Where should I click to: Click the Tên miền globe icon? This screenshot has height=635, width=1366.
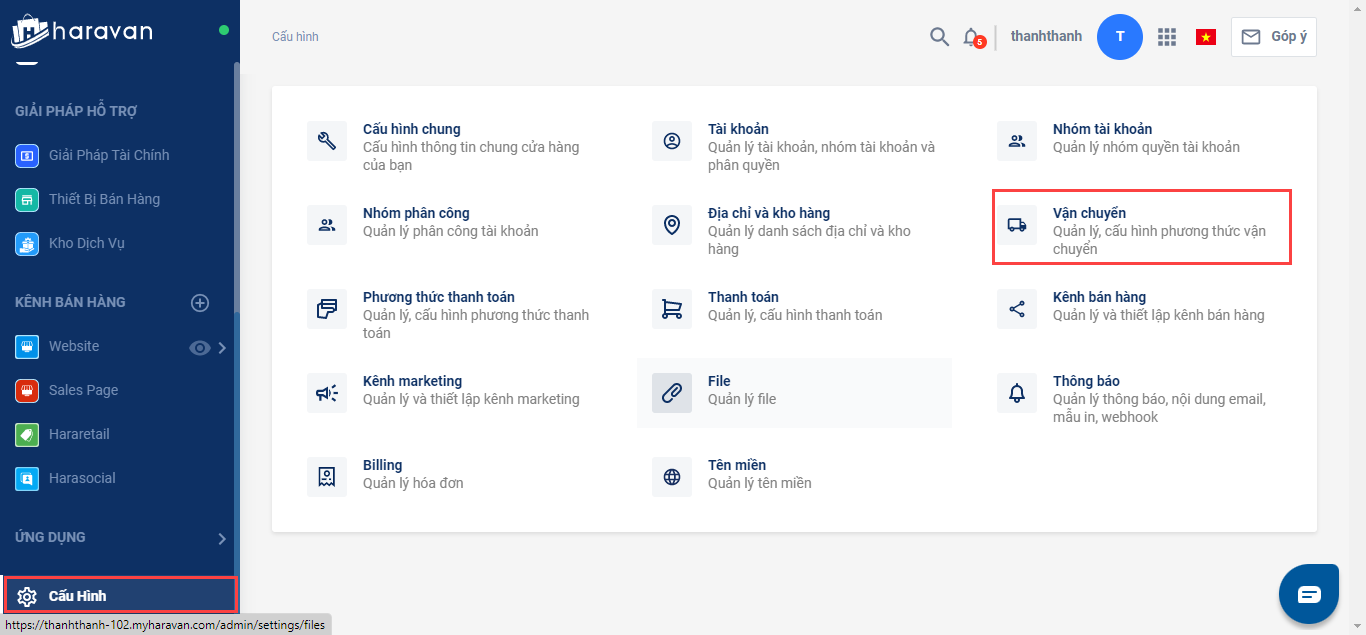(x=672, y=477)
